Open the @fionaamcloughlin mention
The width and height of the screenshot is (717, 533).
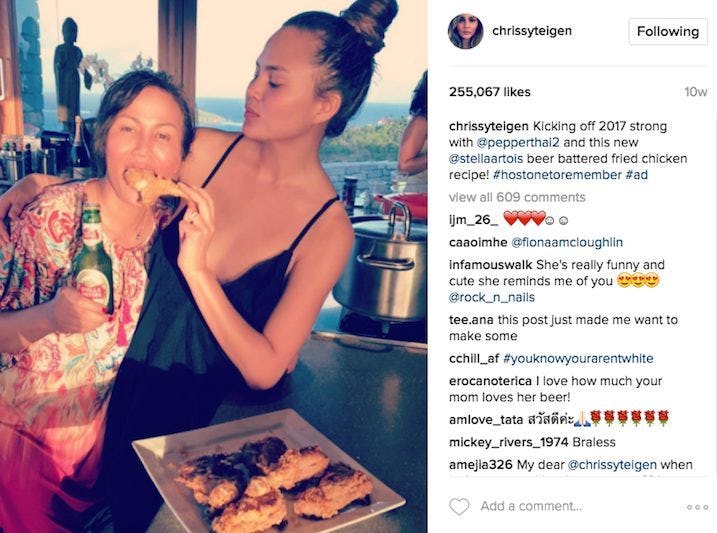click(x=567, y=242)
